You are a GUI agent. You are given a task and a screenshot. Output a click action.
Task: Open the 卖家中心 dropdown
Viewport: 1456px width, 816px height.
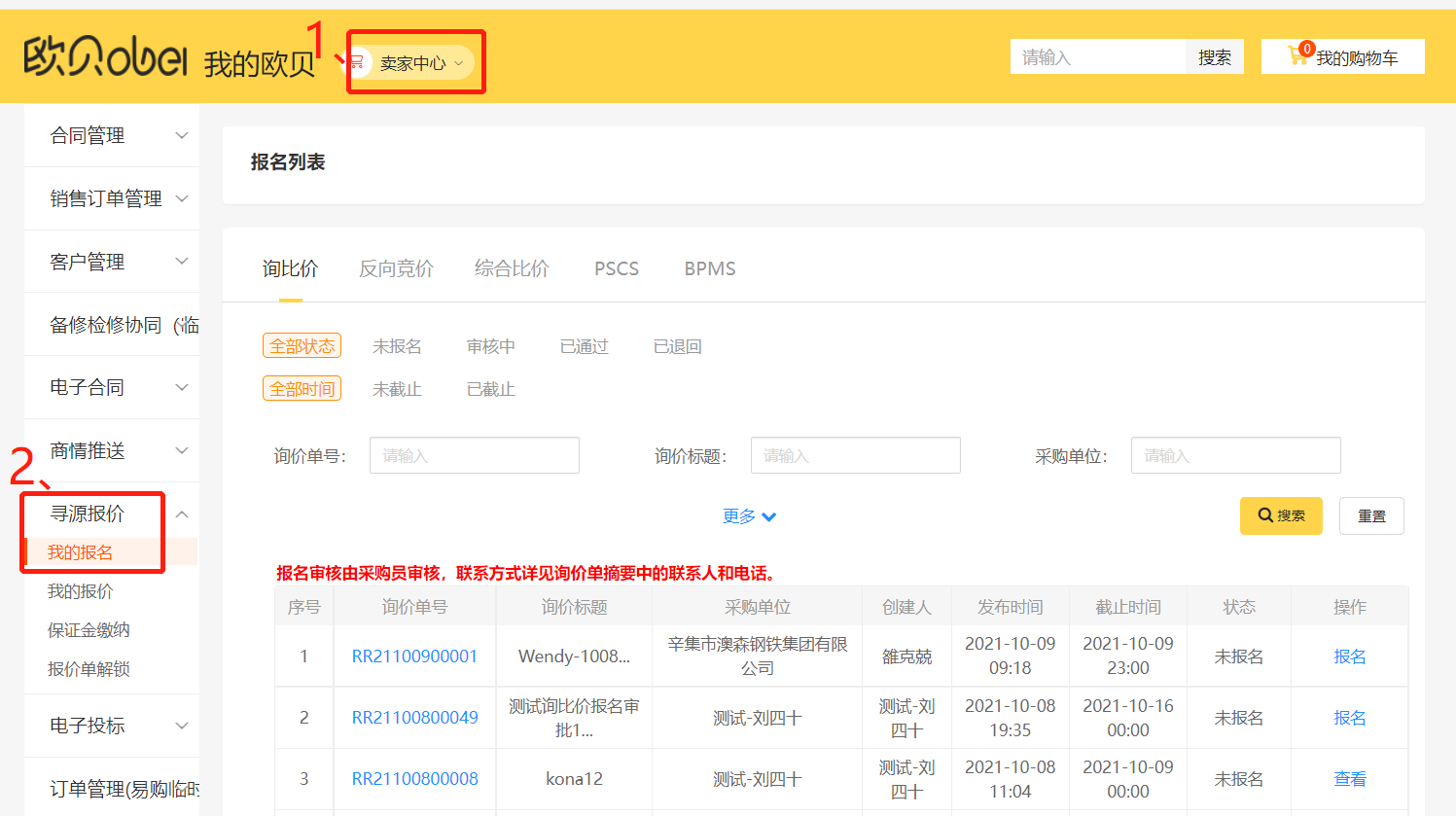click(x=421, y=63)
